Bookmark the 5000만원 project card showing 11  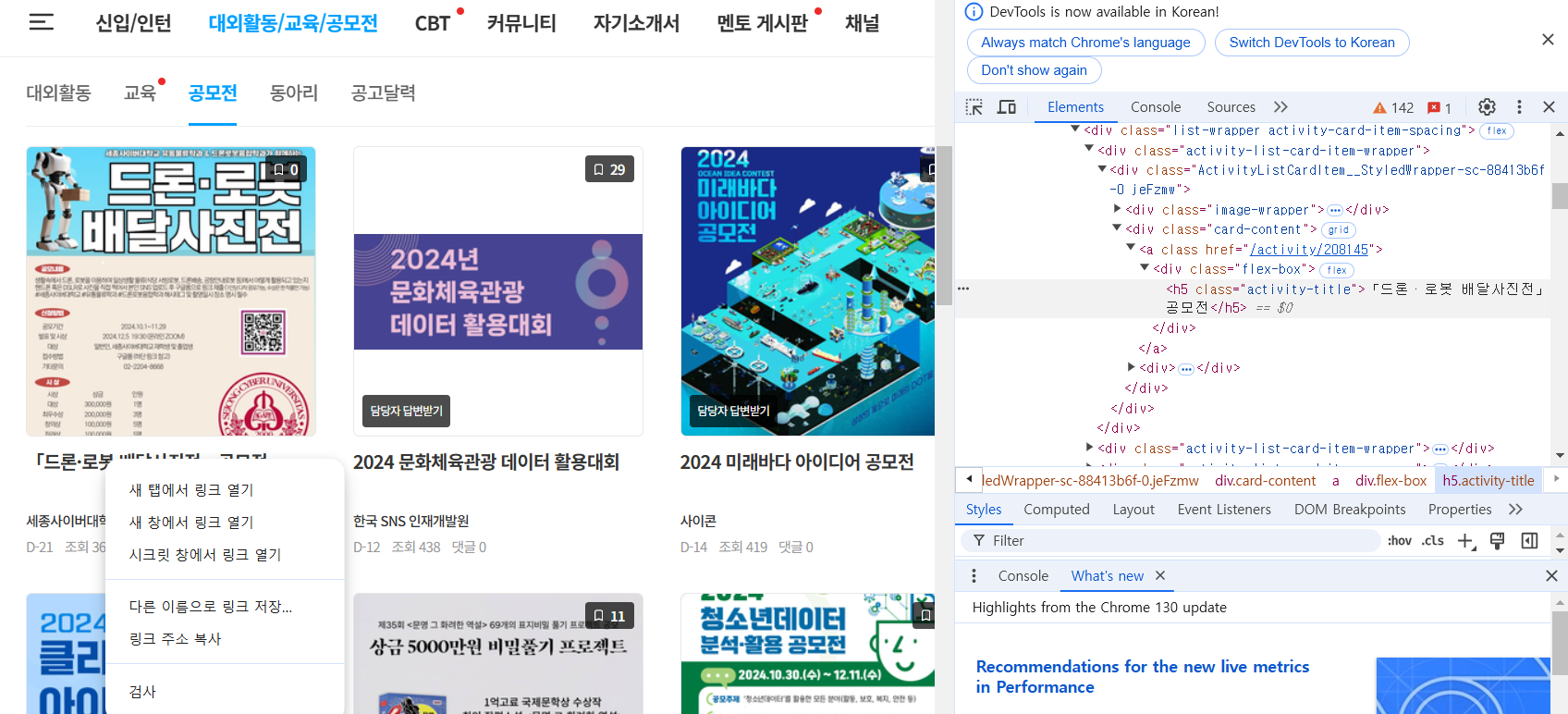click(x=609, y=616)
